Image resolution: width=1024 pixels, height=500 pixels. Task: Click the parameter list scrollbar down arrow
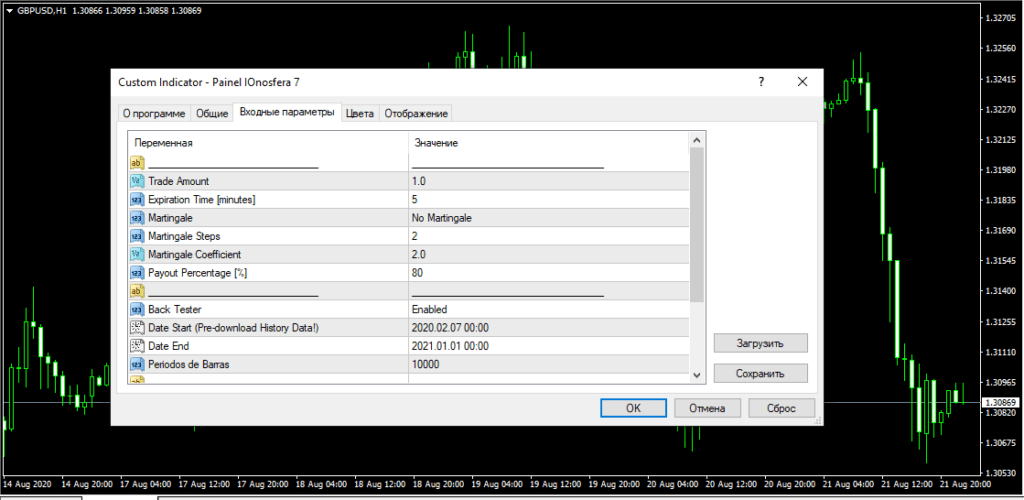click(x=698, y=373)
